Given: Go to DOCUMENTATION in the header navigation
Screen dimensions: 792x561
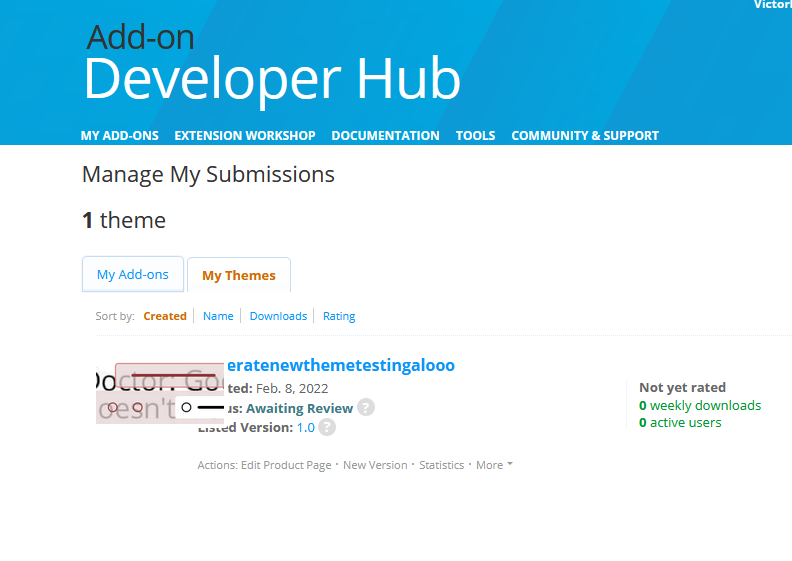Looking at the screenshot, I should coord(385,135).
